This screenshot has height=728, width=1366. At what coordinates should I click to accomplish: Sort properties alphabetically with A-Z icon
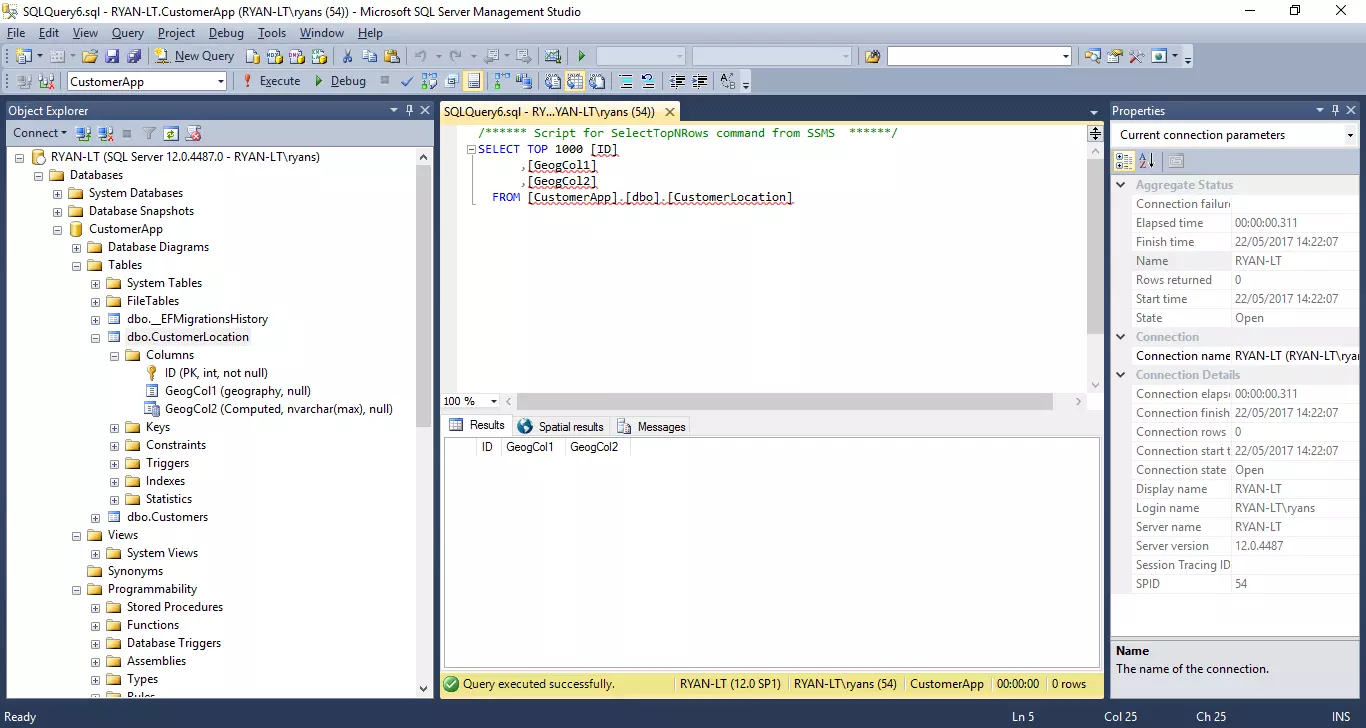coord(1147,161)
